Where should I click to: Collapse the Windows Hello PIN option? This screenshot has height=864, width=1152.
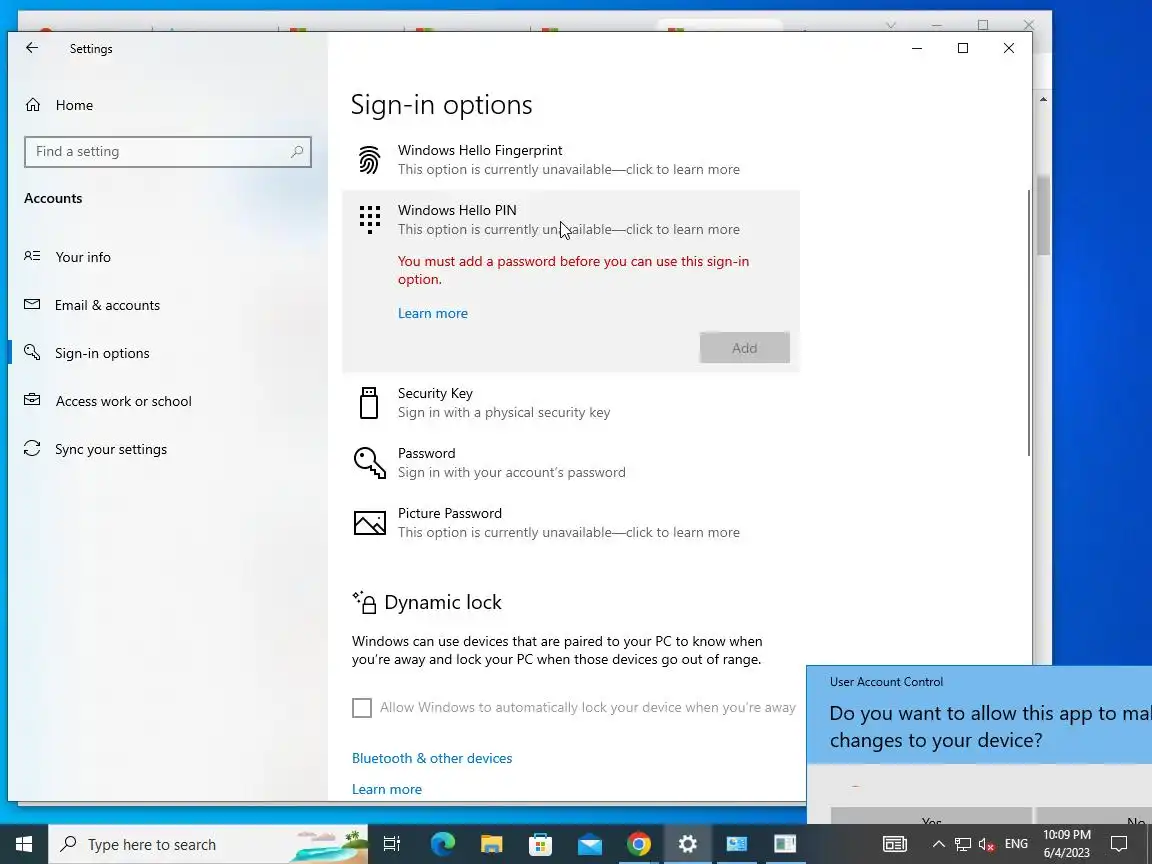click(x=570, y=220)
